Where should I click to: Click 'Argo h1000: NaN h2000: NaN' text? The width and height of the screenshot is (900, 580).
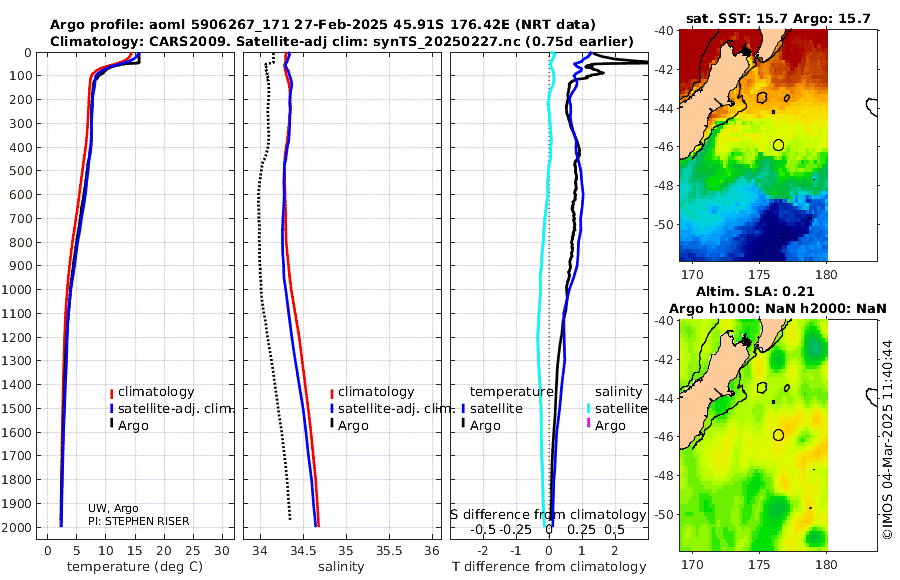pos(778,309)
